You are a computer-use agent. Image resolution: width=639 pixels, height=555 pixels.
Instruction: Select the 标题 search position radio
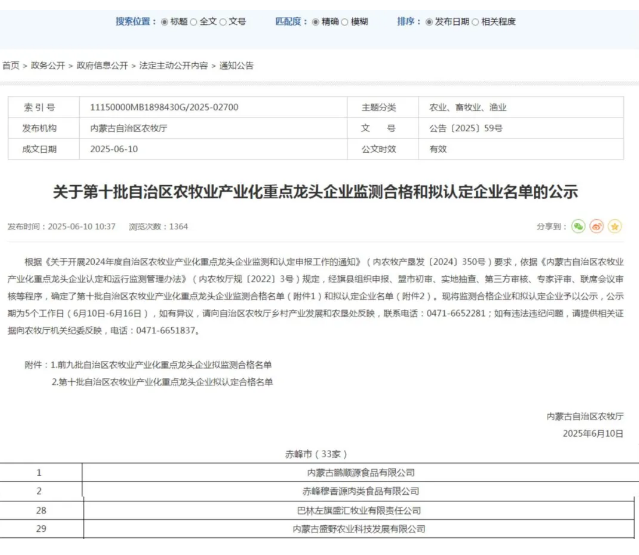(x=165, y=22)
